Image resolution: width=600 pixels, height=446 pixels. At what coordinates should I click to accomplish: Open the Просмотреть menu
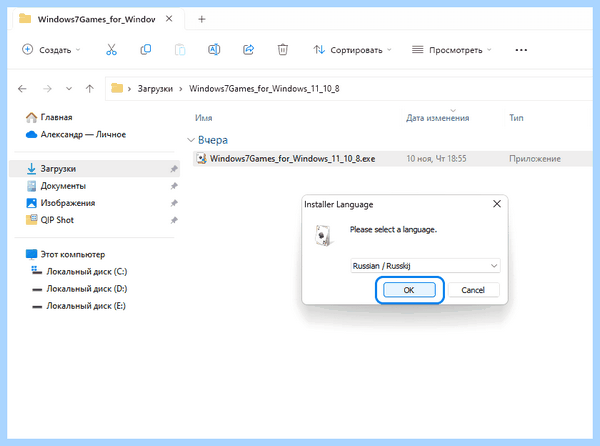[x=452, y=50]
